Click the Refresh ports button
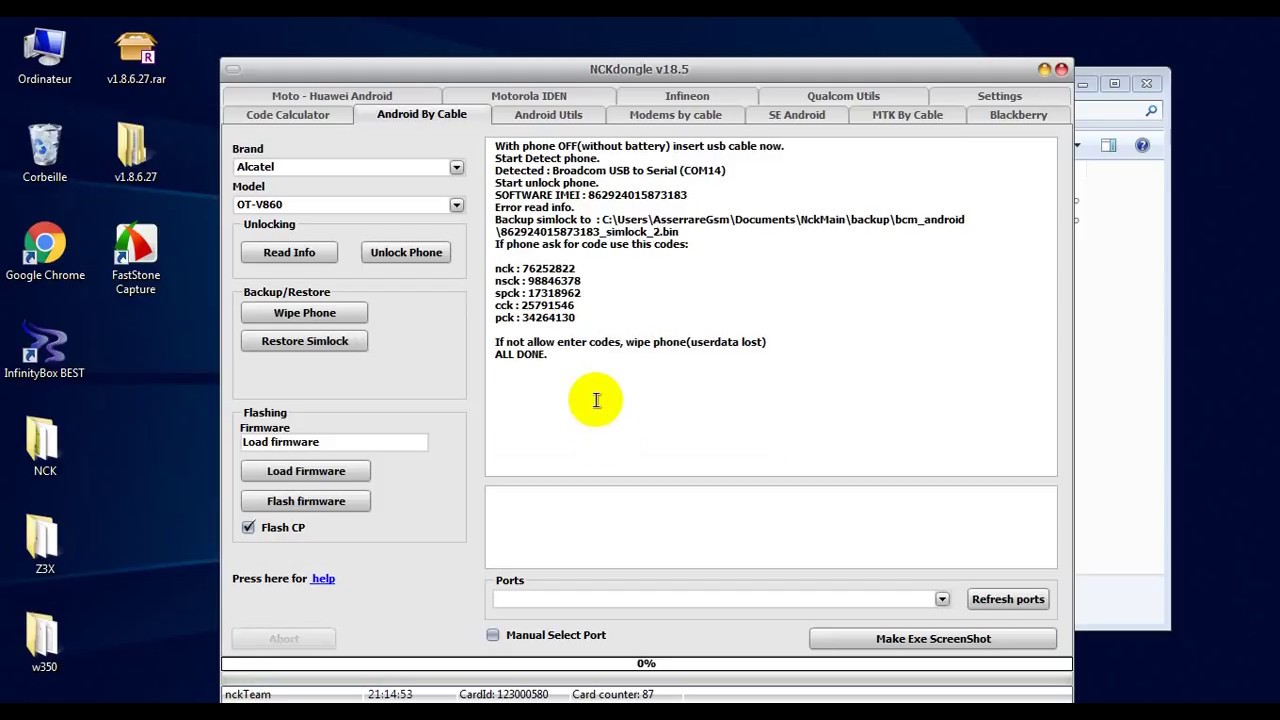Viewport: 1280px width, 720px height. coord(1008,599)
